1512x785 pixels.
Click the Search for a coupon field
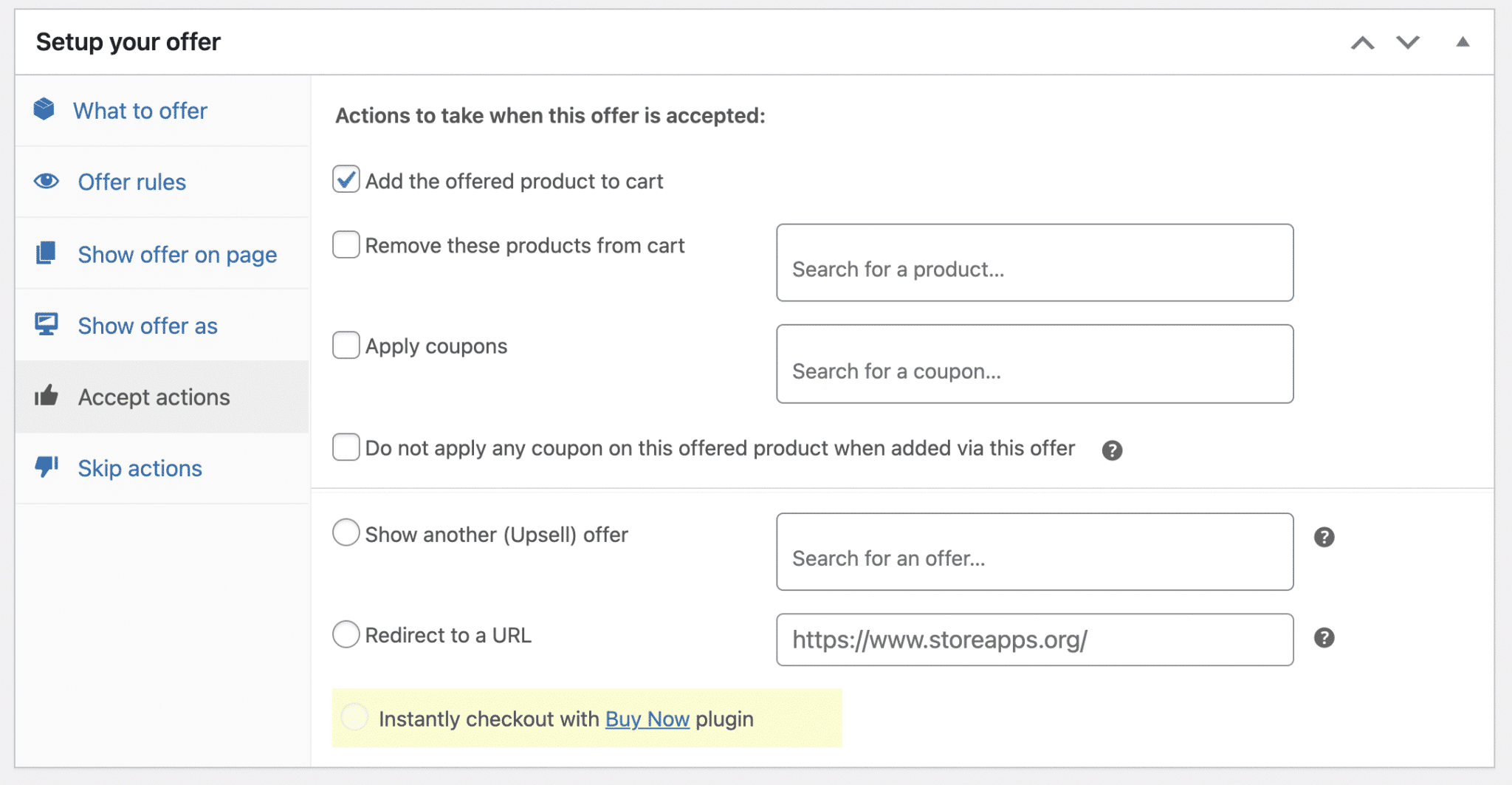click(x=1034, y=363)
